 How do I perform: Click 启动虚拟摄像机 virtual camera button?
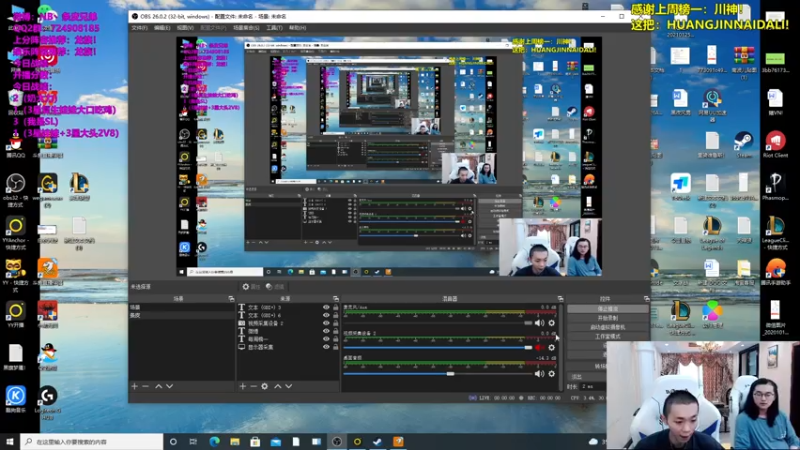[607, 327]
